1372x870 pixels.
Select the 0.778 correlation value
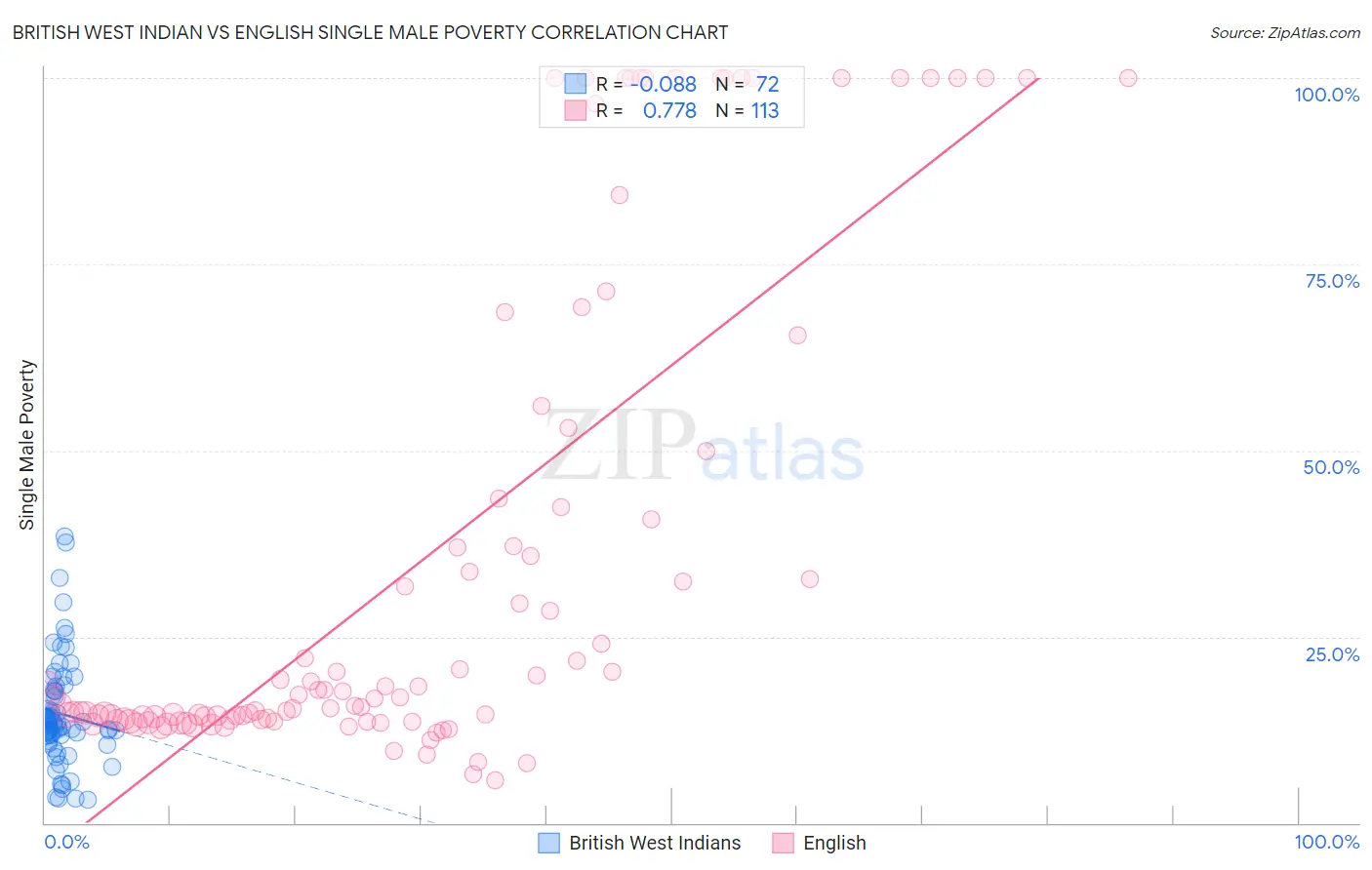[669, 110]
